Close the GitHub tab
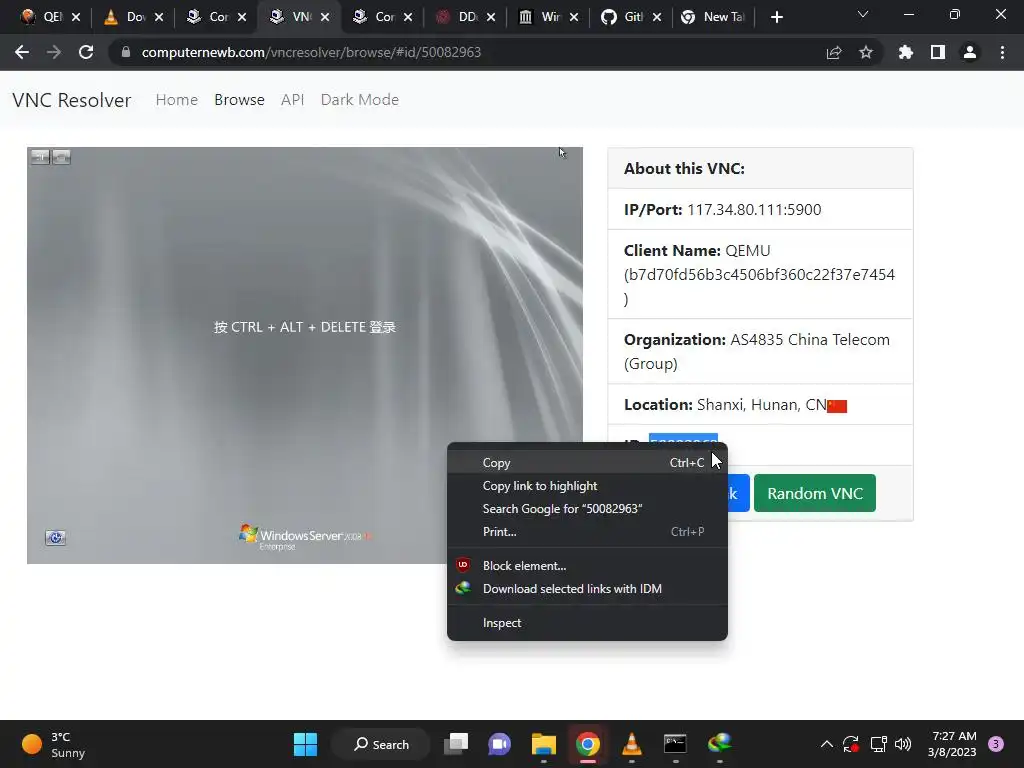The height and width of the screenshot is (768, 1024). pos(657,17)
